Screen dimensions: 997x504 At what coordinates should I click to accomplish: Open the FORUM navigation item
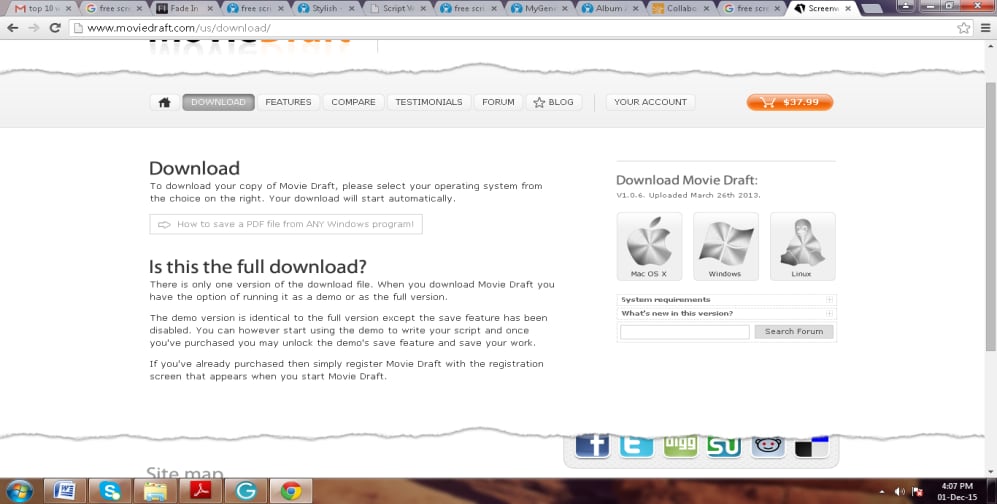coord(498,102)
